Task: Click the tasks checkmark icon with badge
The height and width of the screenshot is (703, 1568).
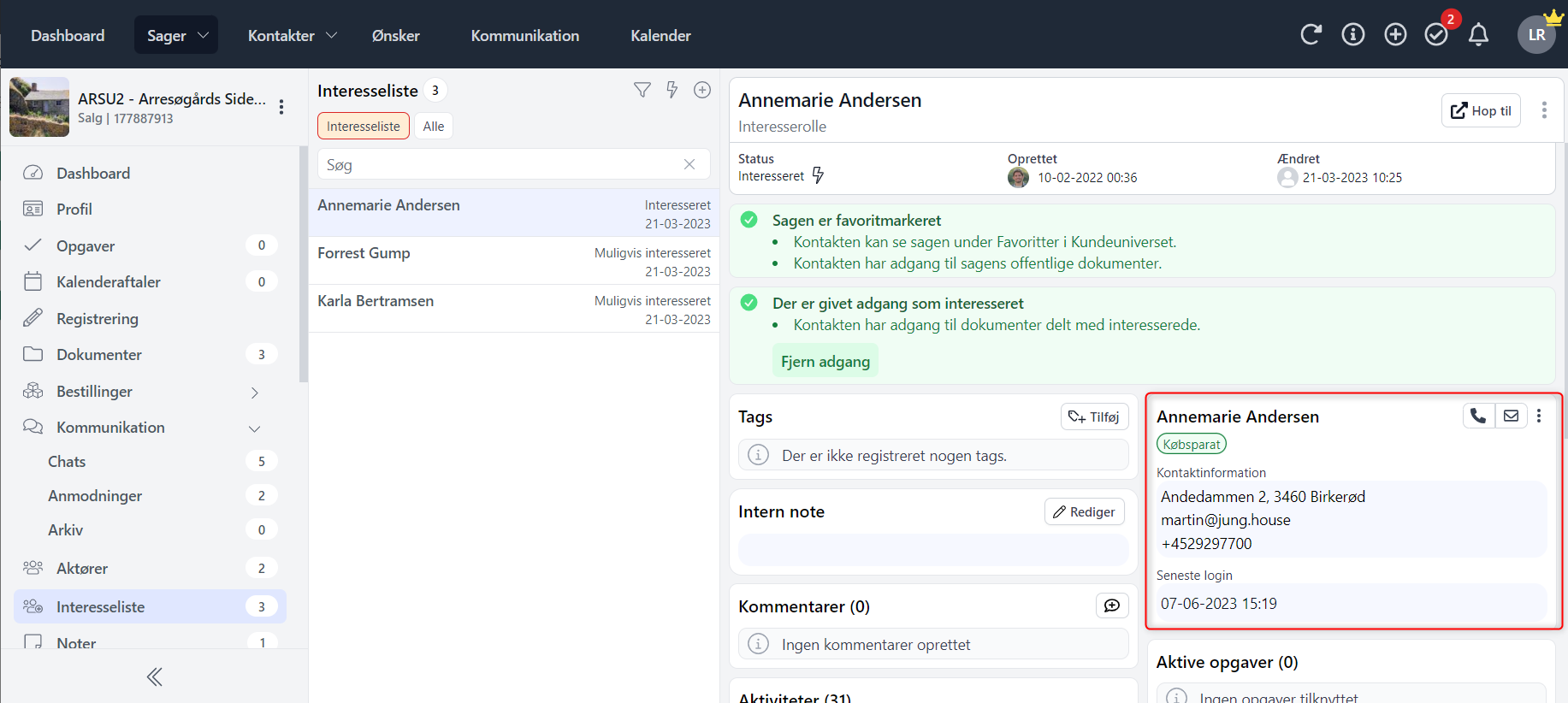Action: click(1436, 34)
